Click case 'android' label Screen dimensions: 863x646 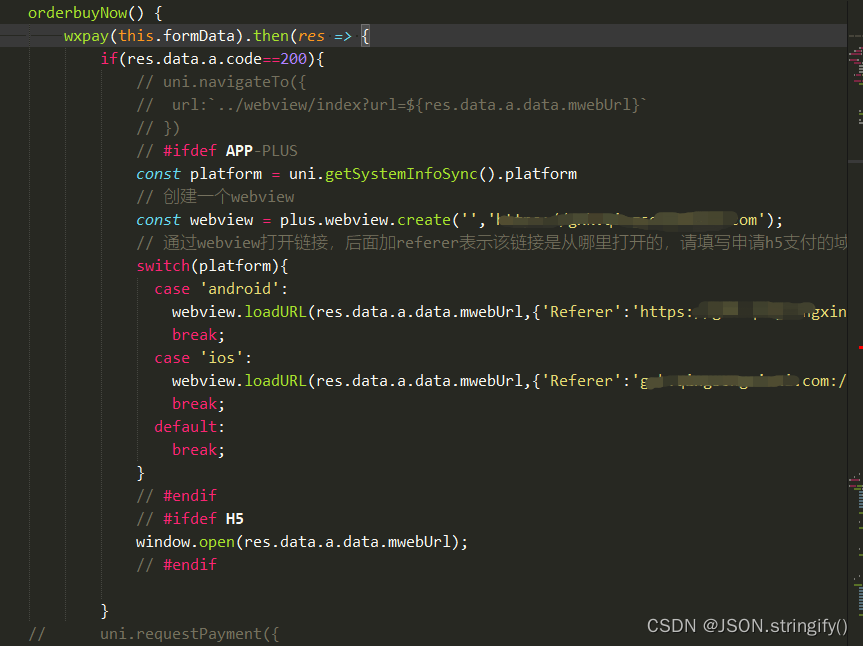point(221,289)
